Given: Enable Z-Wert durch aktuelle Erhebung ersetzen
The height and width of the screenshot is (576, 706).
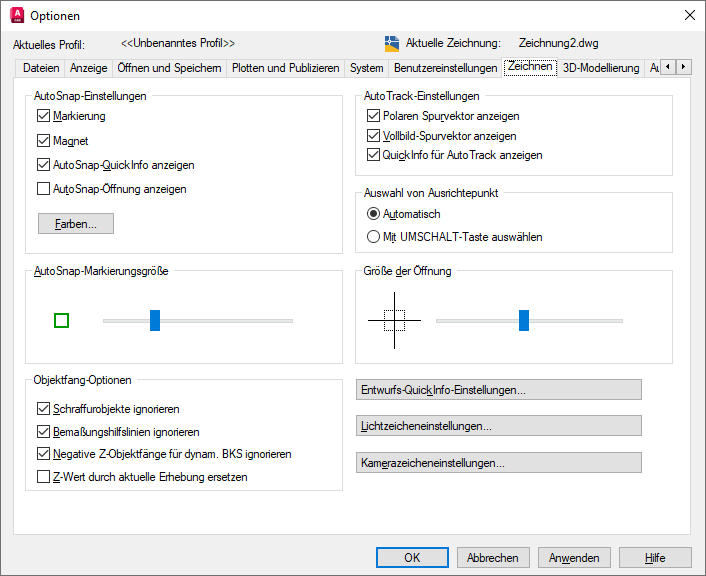Looking at the screenshot, I should pyautogui.click(x=43, y=477).
